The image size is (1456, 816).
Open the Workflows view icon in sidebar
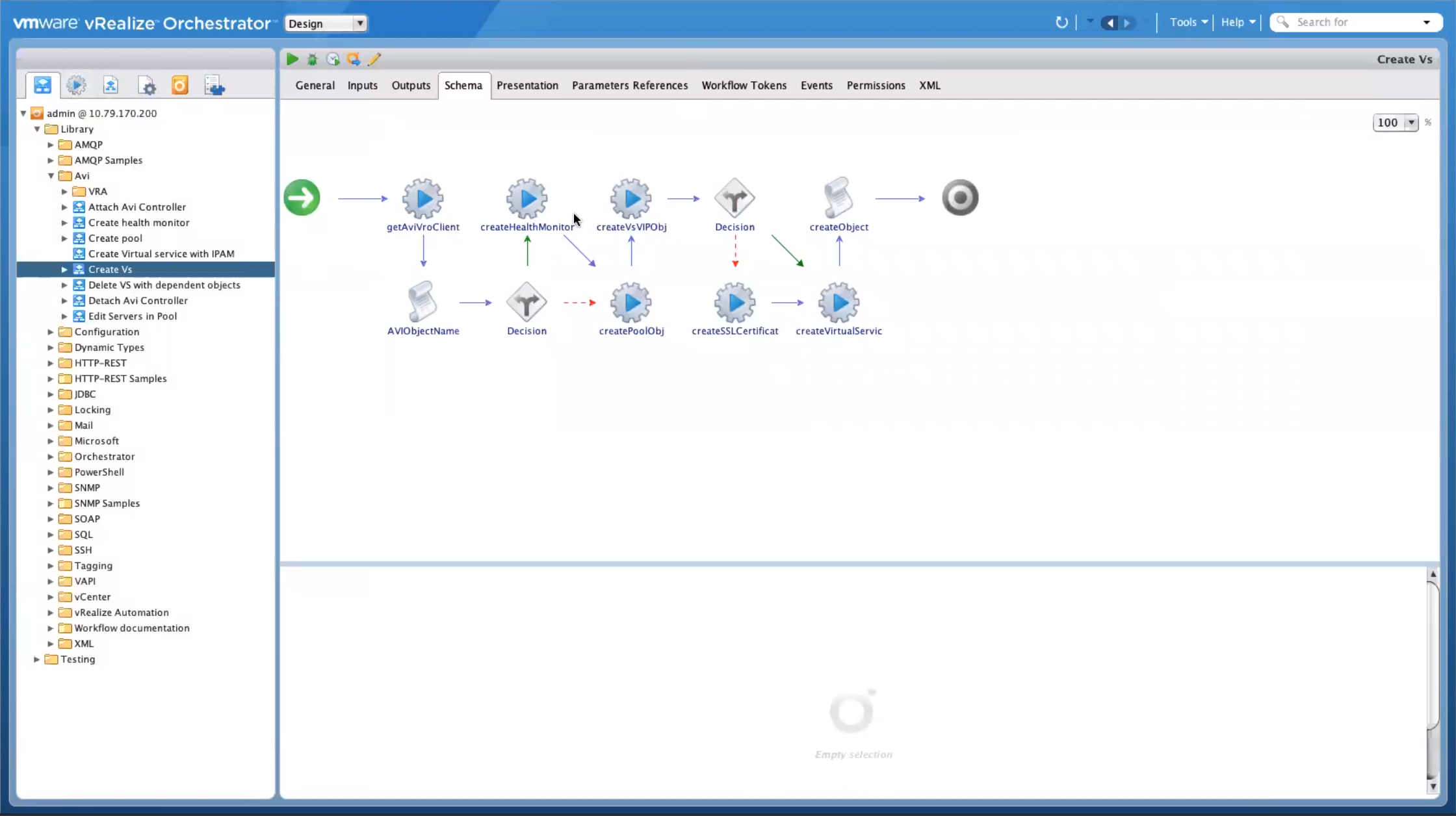click(x=42, y=85)
